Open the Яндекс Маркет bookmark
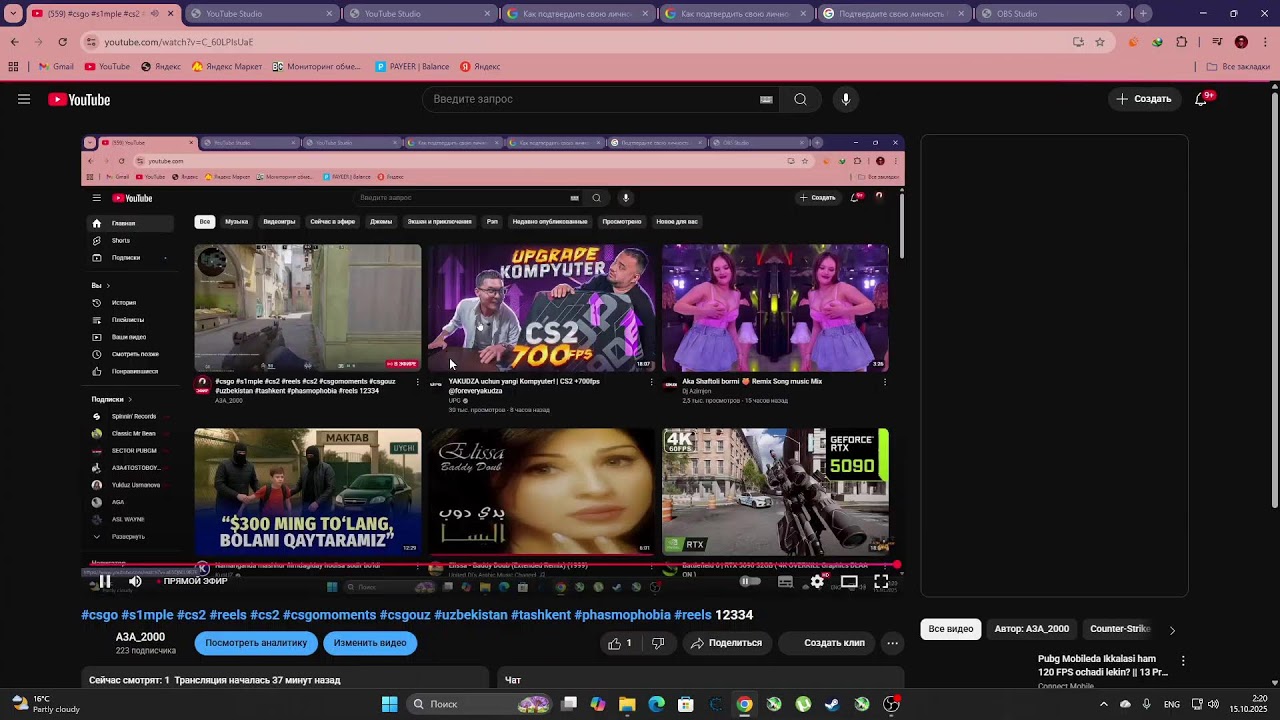This screenshot has height=720, width=1280. tap(227, 67)
